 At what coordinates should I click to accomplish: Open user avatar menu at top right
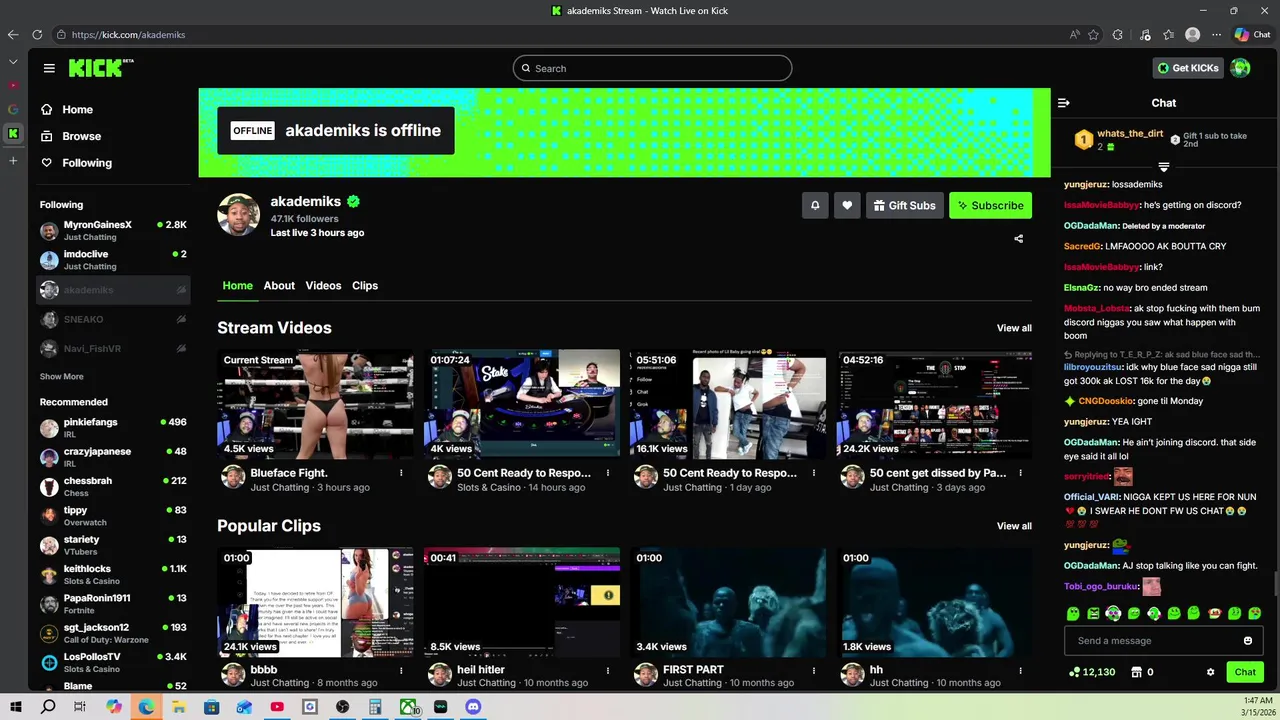[1240, 68]
